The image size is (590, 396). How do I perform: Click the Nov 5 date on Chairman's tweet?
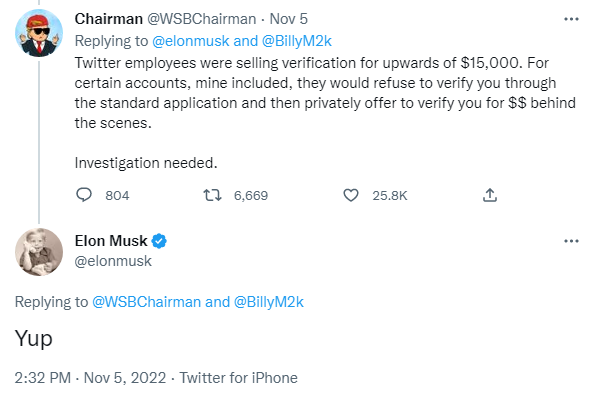[289, 19]
